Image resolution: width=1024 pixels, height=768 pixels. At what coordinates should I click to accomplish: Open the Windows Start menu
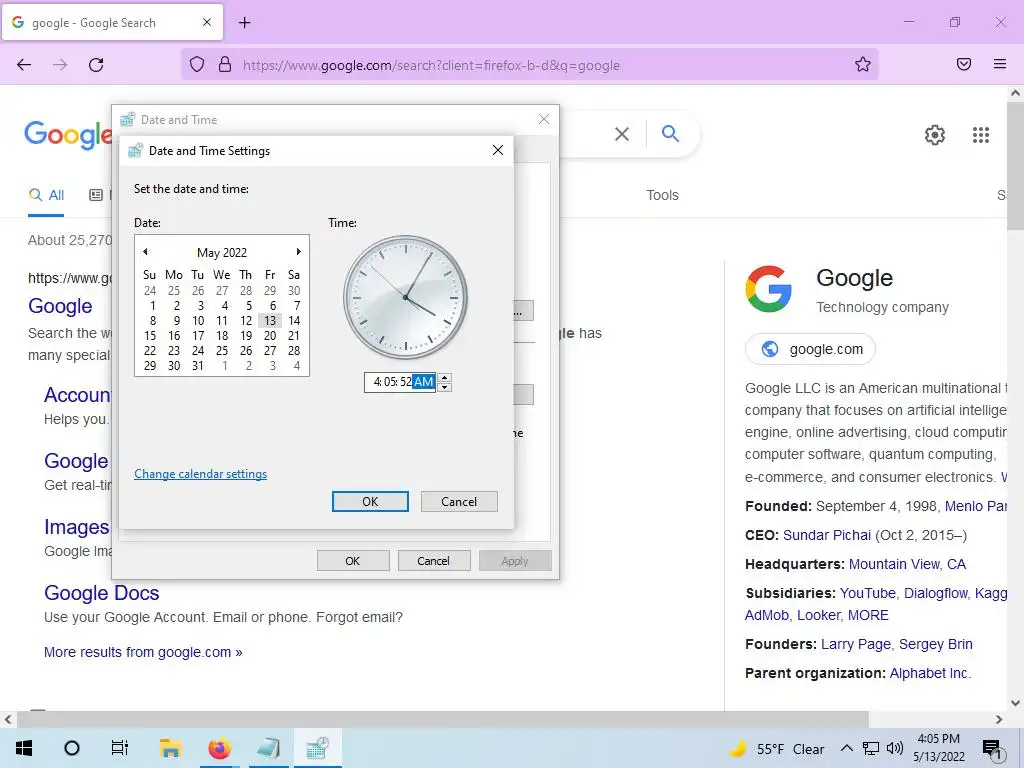point(24,748)
